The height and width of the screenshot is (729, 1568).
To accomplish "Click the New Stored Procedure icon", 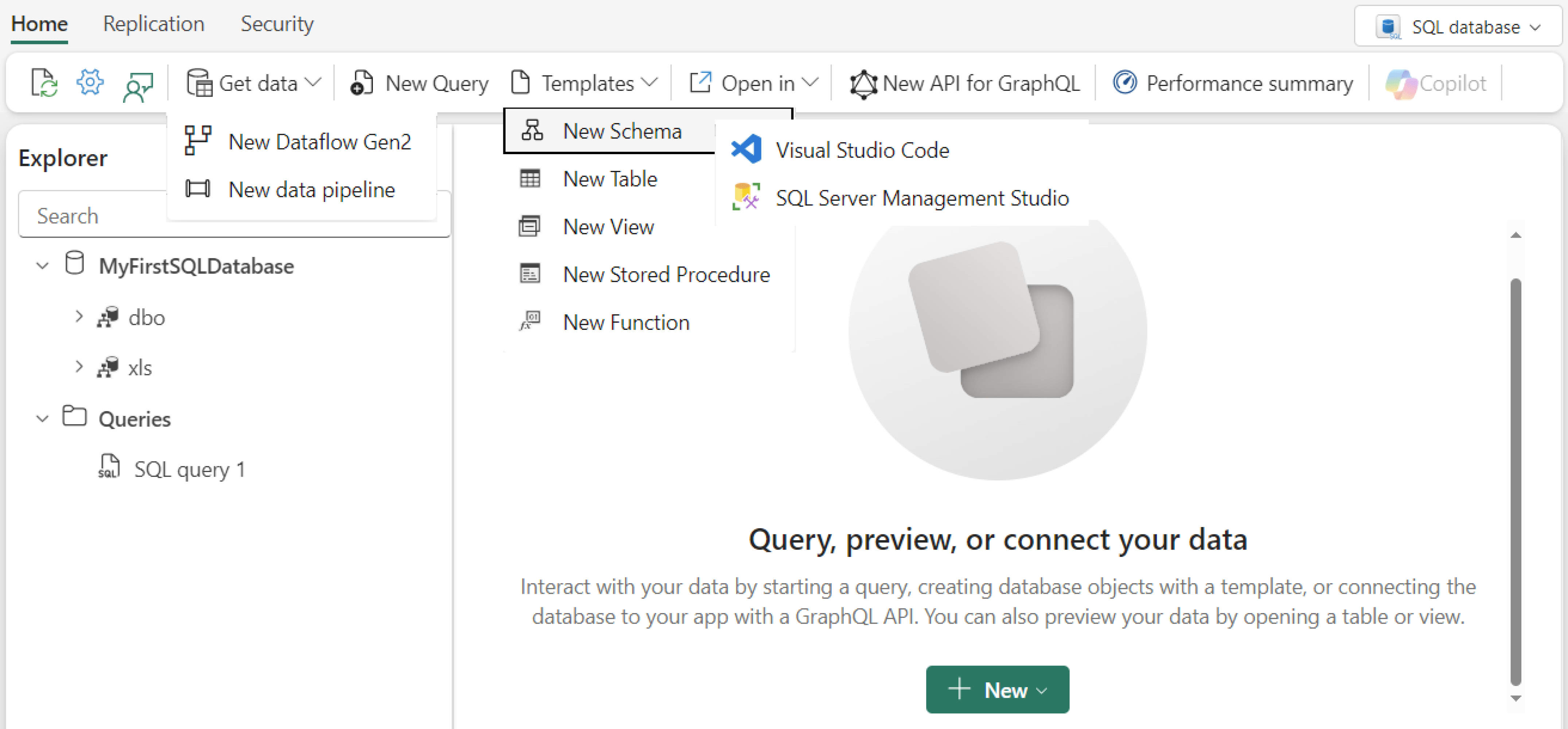I will [530, 274].
